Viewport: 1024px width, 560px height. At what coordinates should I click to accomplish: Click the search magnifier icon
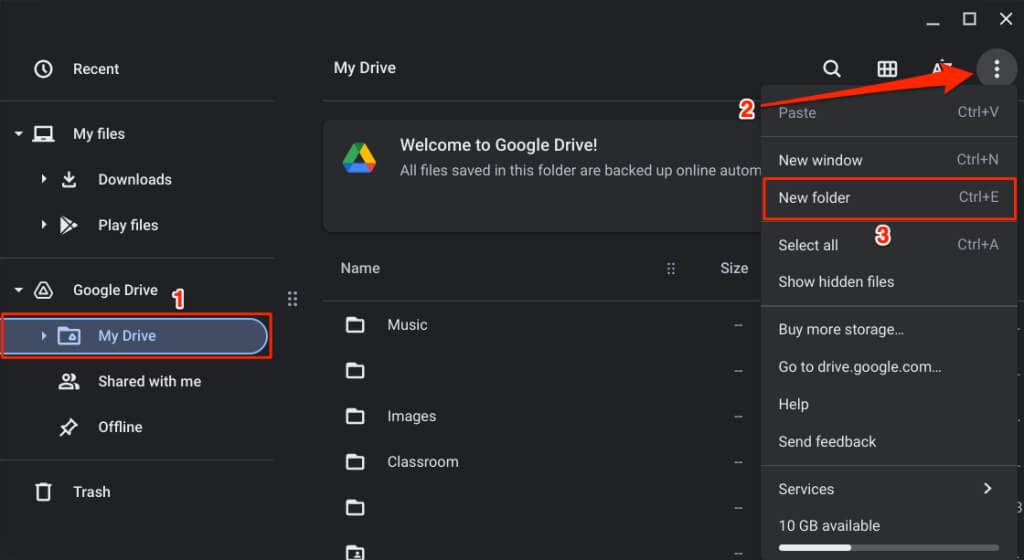(x=832, y=69)
